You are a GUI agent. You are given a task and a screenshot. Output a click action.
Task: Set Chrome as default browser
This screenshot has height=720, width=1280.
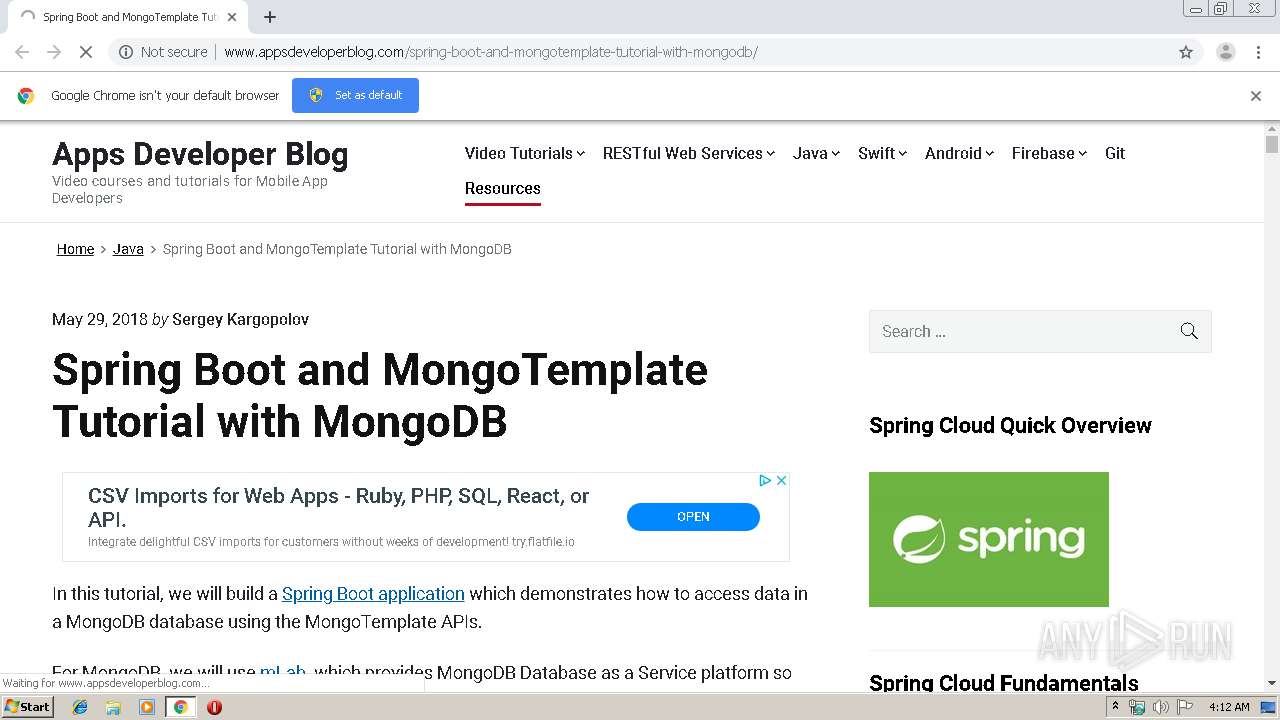(355, 95)
